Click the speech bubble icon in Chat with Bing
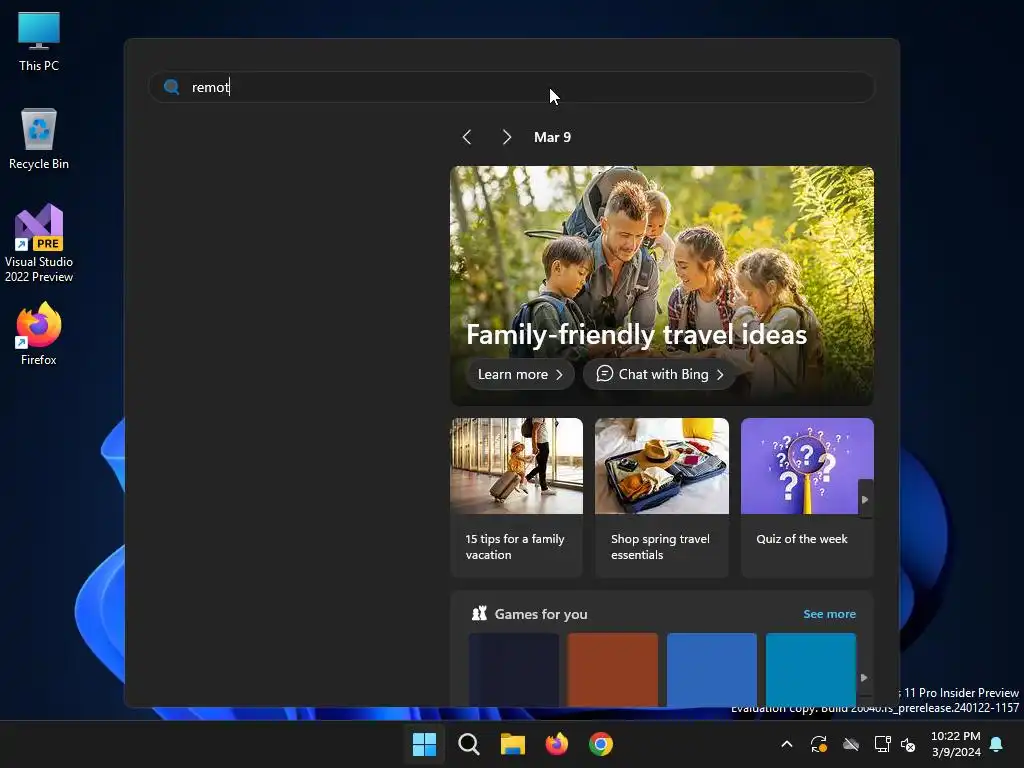The height and width of the screenshot is (768, 1024). click(605, 374)
